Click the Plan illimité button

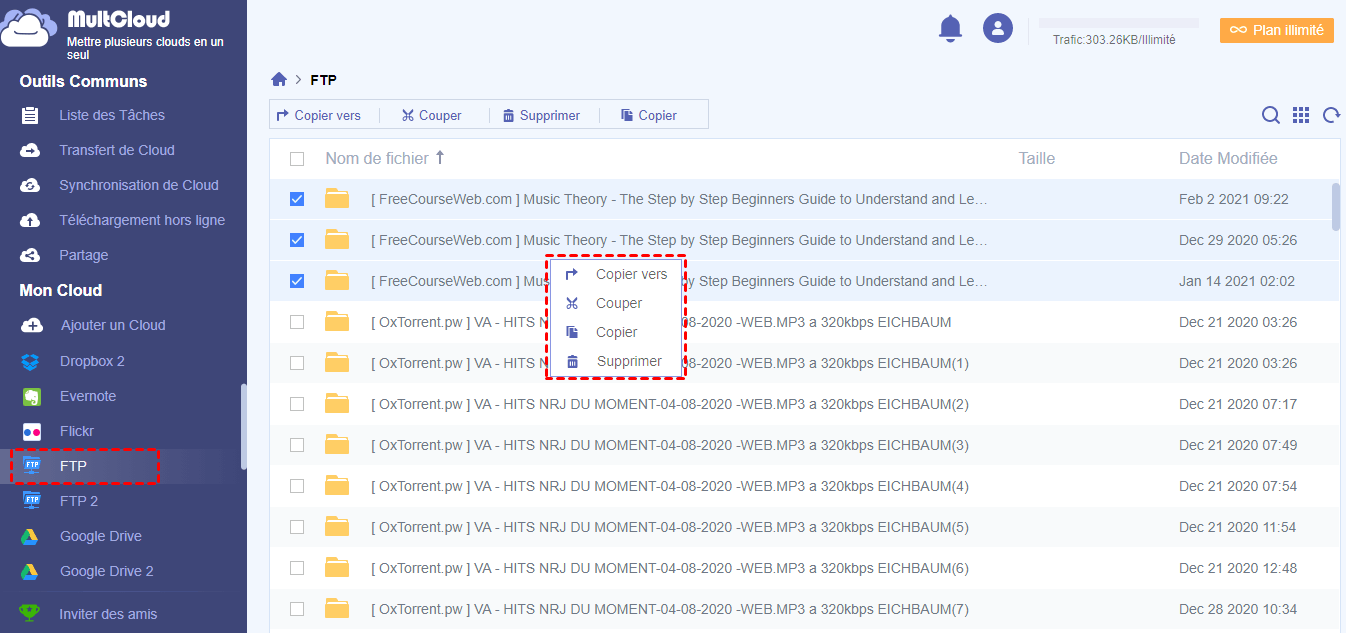coord(1277,30)
